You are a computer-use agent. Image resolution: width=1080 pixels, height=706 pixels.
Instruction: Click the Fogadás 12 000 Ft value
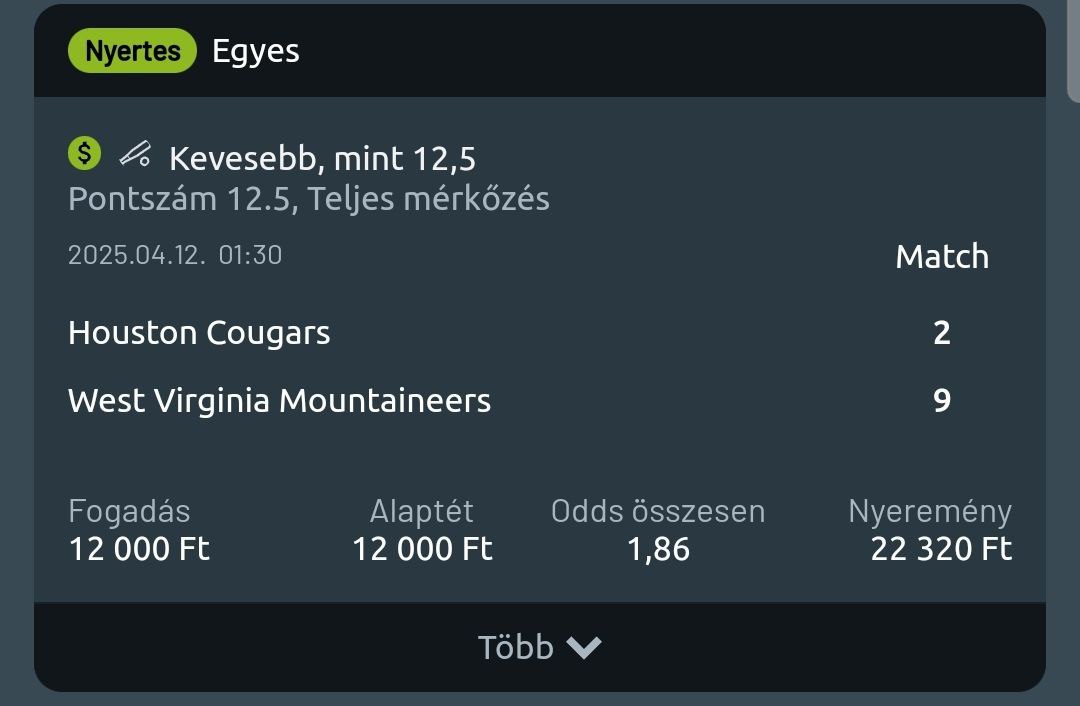(x=139, y=549)
